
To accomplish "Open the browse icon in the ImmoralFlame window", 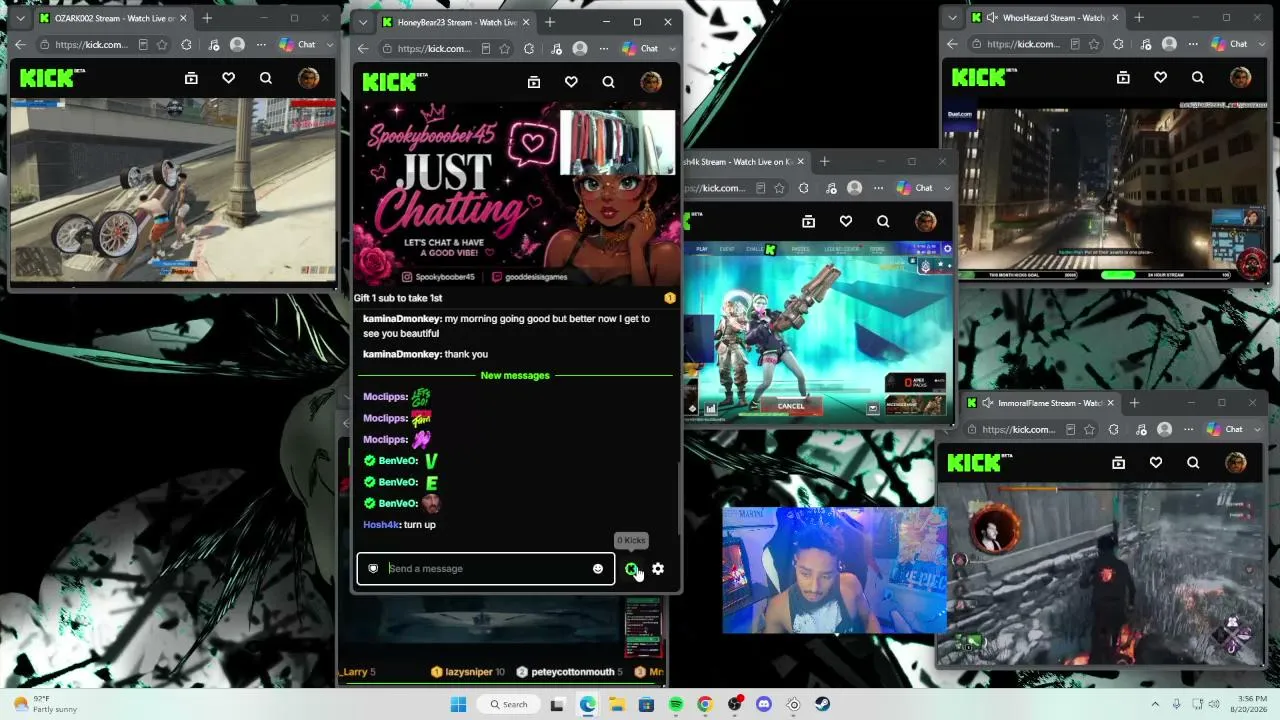I will pos(1119,462).
